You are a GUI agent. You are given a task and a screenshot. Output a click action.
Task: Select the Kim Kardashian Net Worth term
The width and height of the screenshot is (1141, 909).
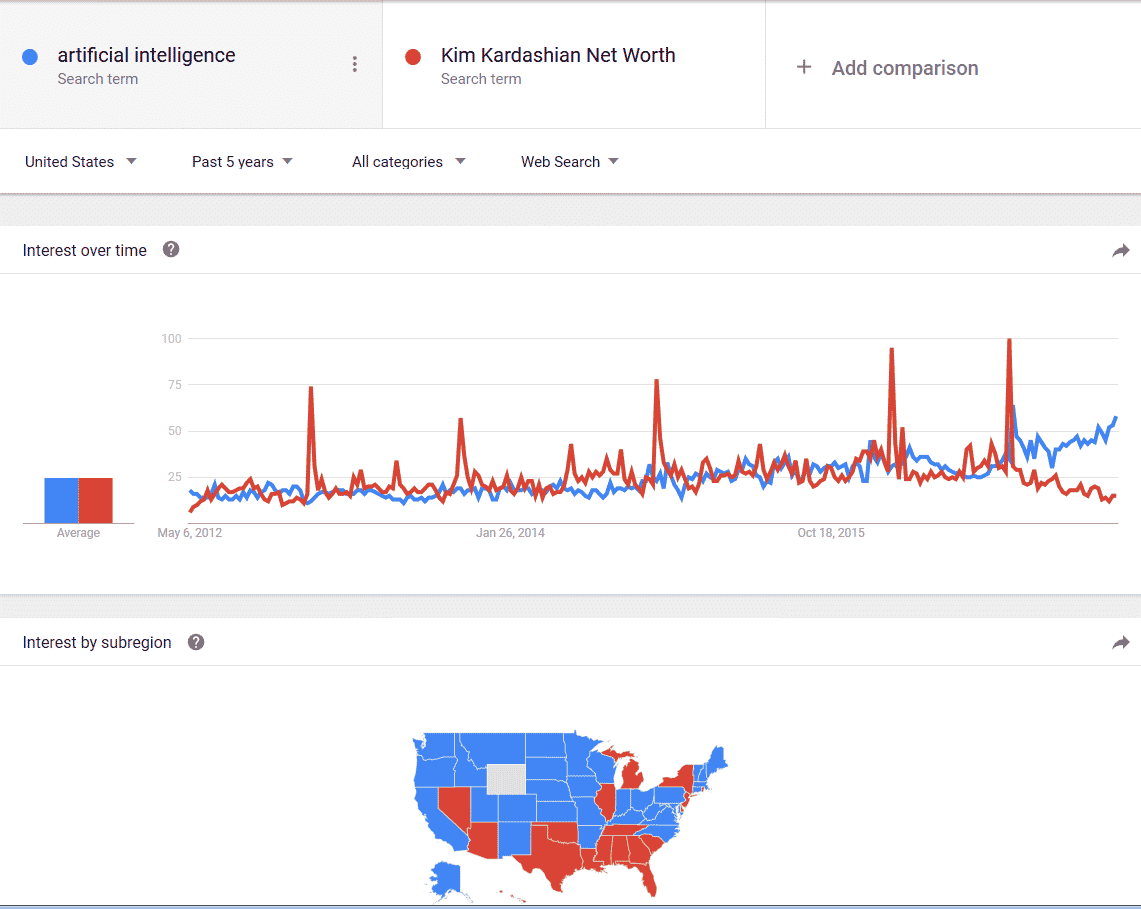coord(557,56)
